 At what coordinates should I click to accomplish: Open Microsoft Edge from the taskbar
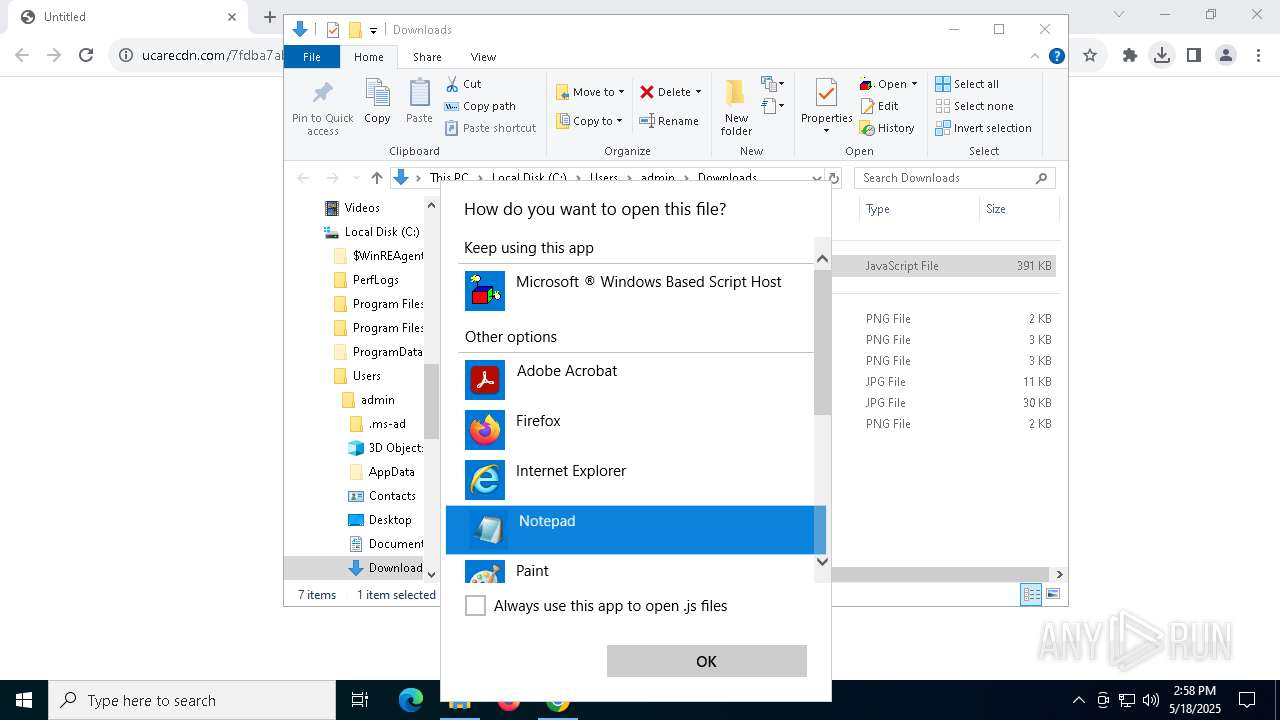click(x=411, y=700)
